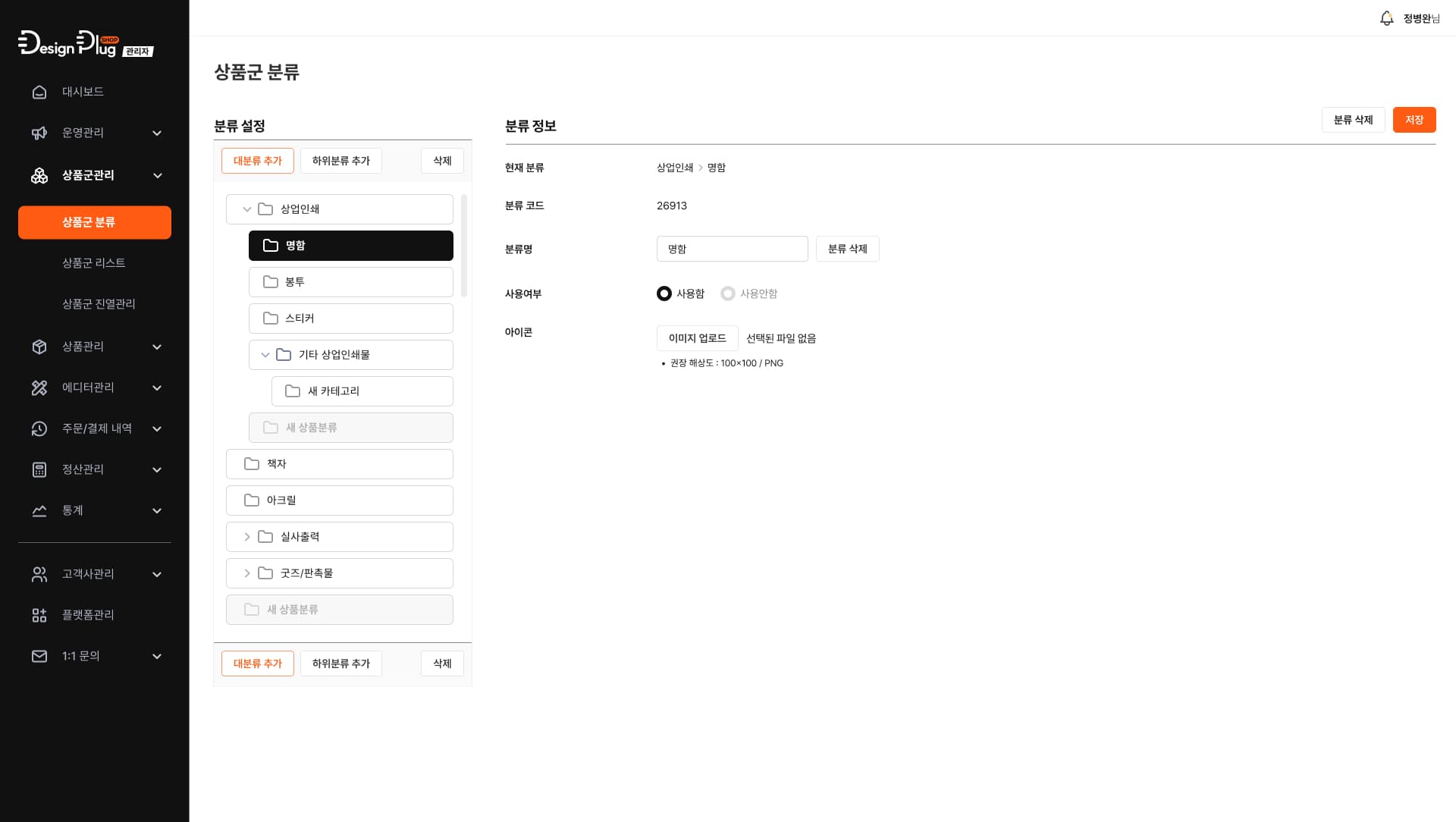Open the 대시보드 (dashboard) sidebar icon

[39, 91]
